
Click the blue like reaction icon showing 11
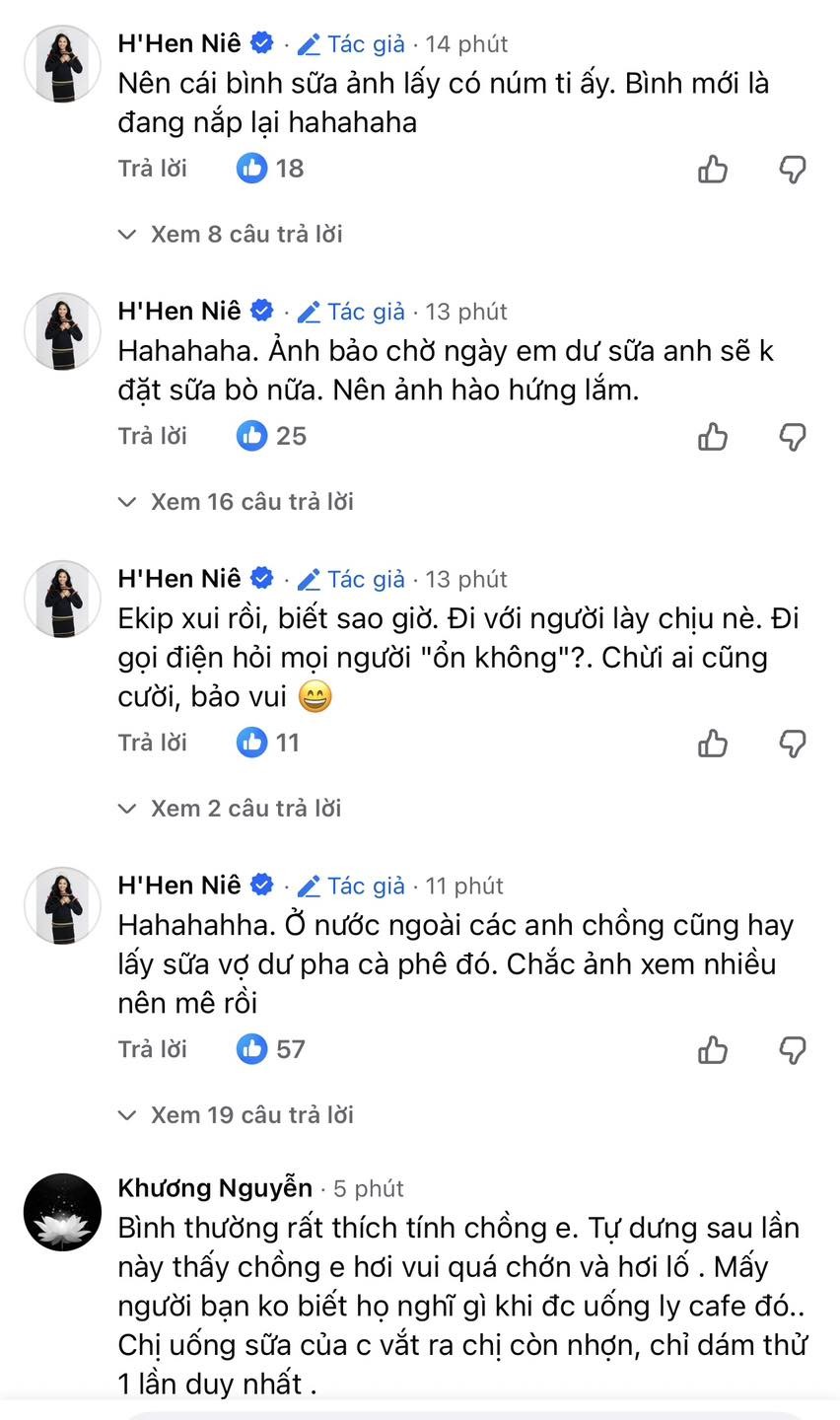click(252, 743)
